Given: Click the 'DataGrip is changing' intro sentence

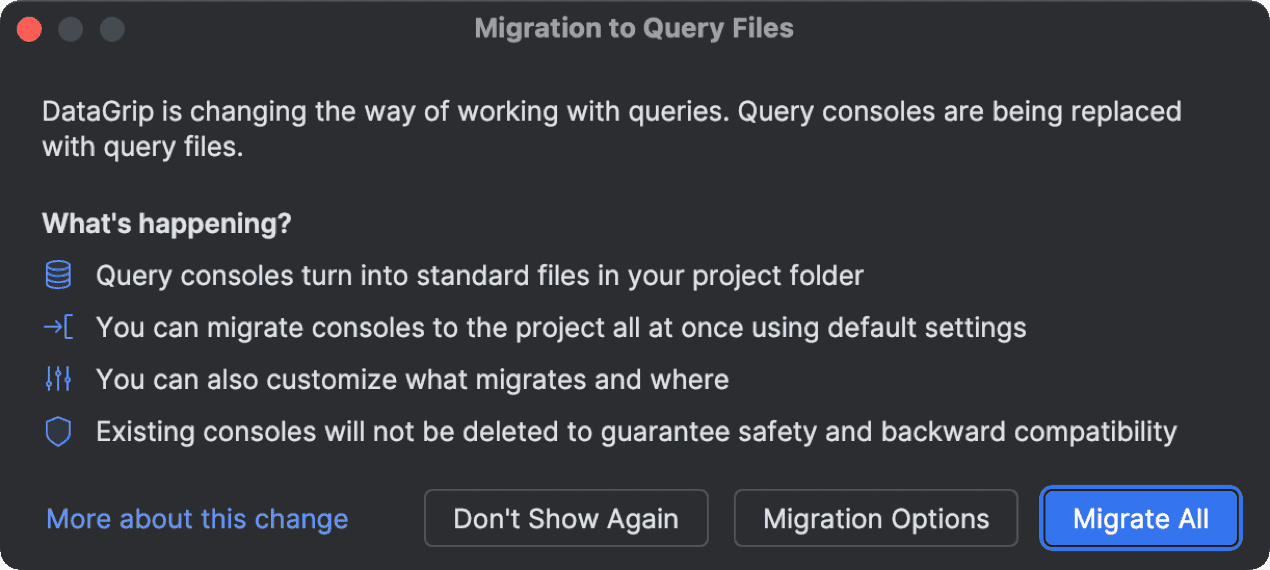Looking at the screenshot, I should (386, 111).
